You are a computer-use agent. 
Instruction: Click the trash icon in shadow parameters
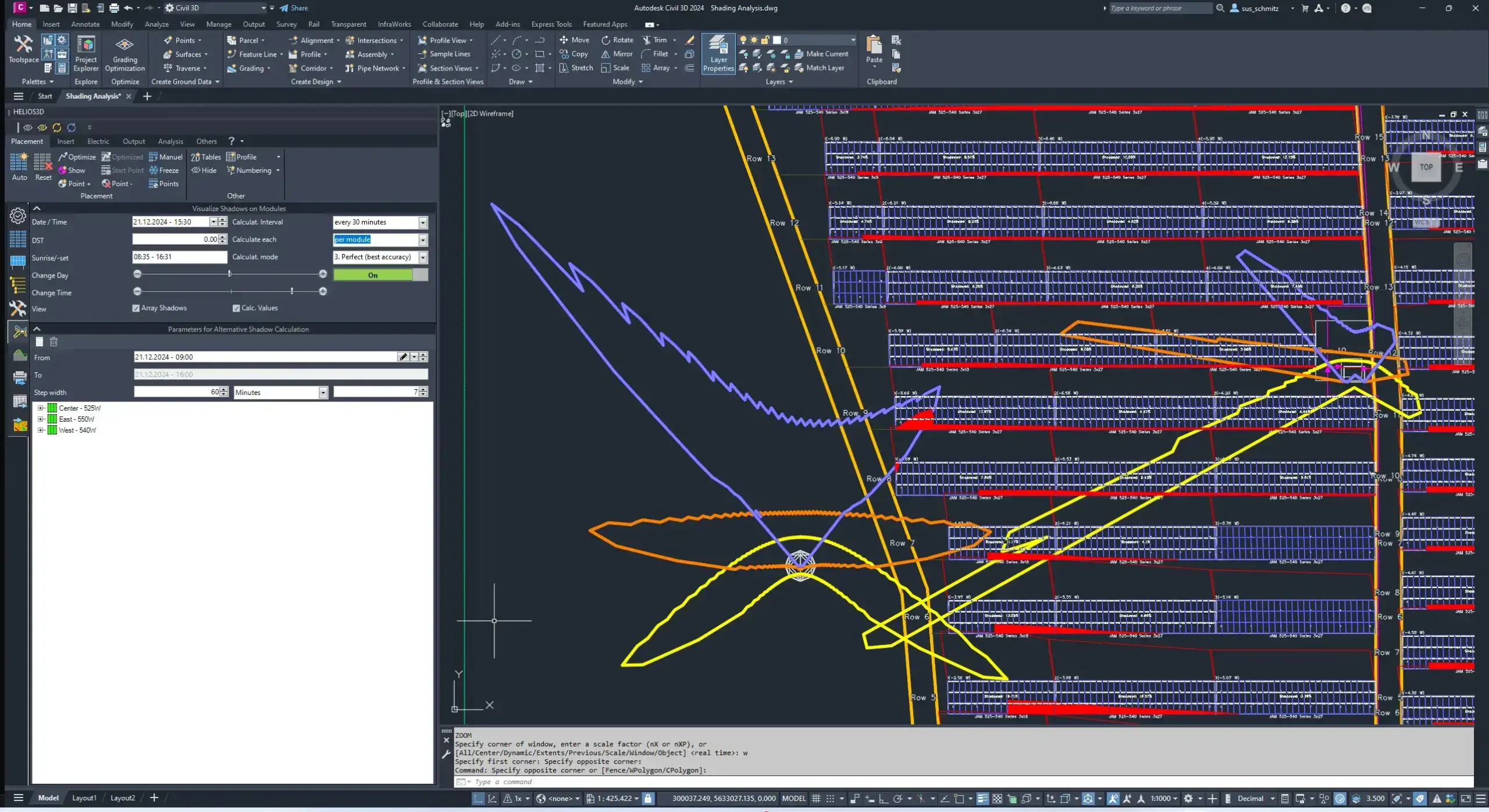click(x=54, y=342)
